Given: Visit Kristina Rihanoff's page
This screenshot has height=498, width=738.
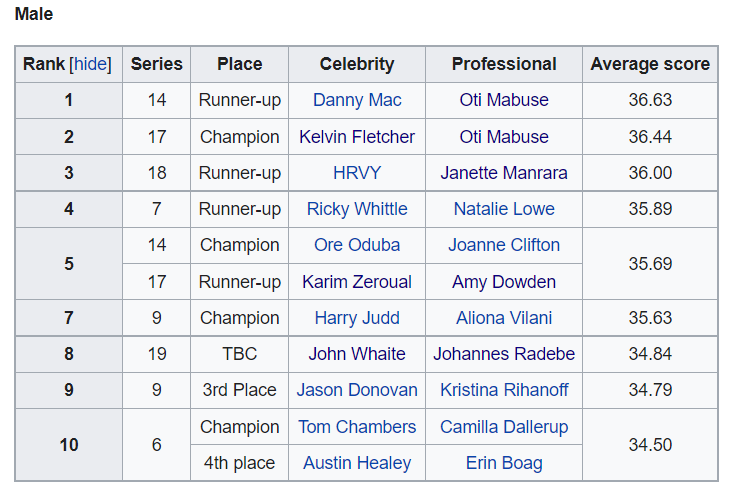Looking at the screenshot, I should coord(504,390).
